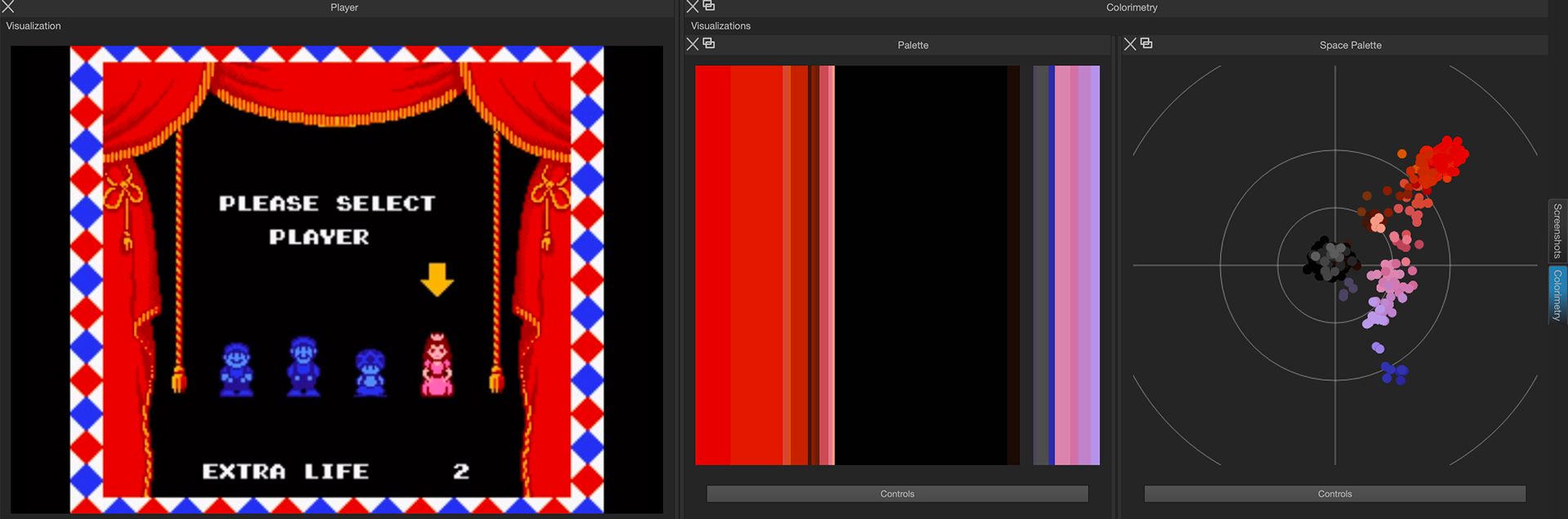Close the Colorimetry panel
The height and width of the screenshot is (519, 1568).
pyautogui.click(x=693, y=7)
